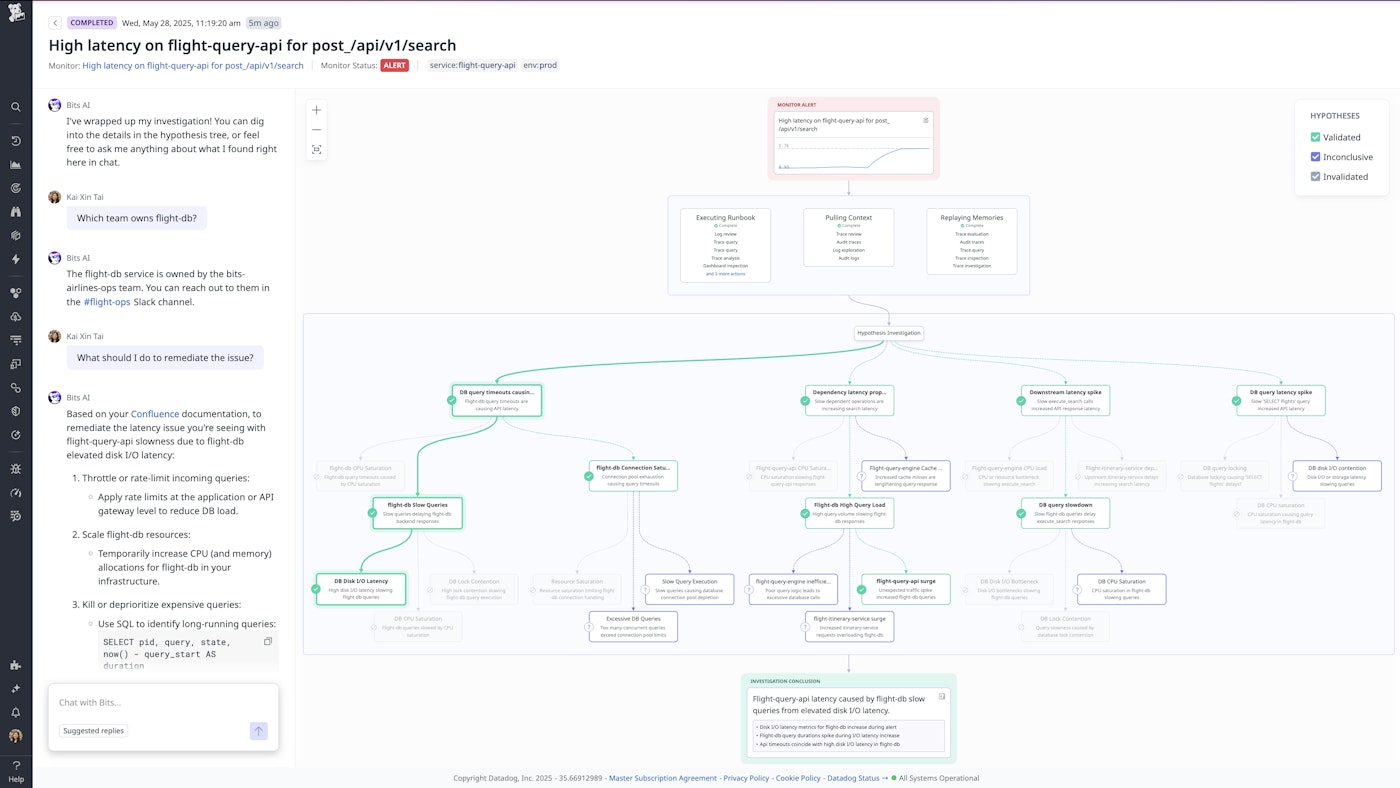Select the Dependency latency propagation node
Image resolution: width=1400 pixels, height=788 pixels.
(x=849, y=400)
